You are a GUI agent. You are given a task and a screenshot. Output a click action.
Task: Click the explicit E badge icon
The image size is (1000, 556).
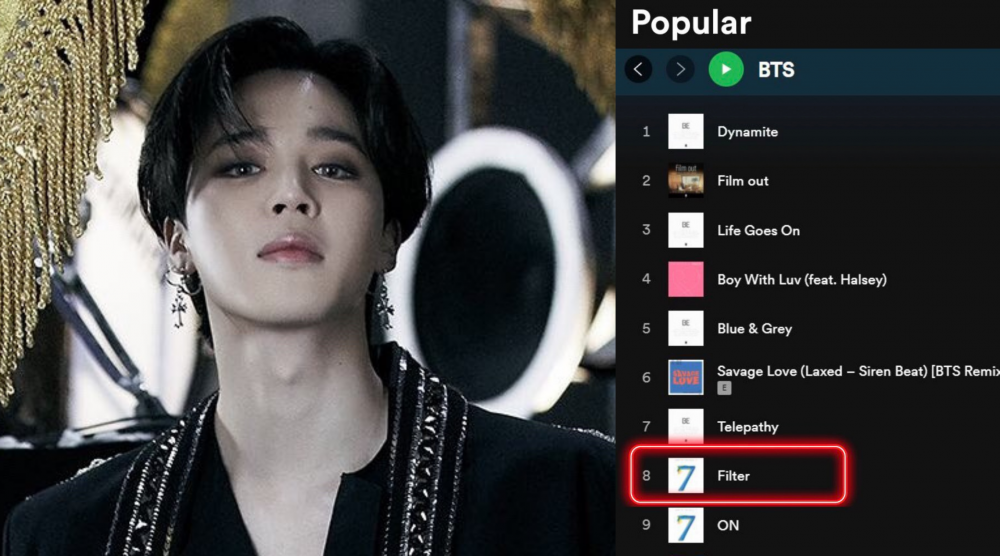[x=724, y=388]
